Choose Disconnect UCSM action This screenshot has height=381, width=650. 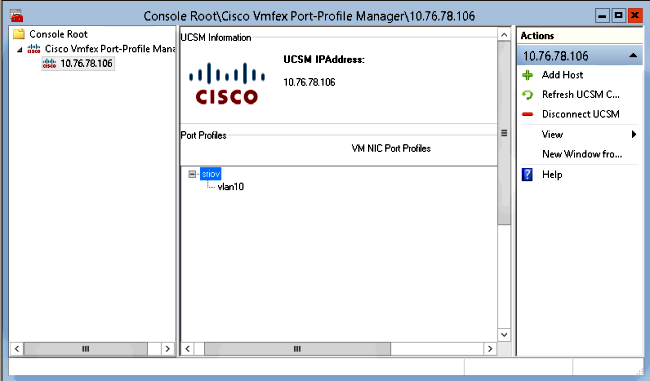coord(580,114)
